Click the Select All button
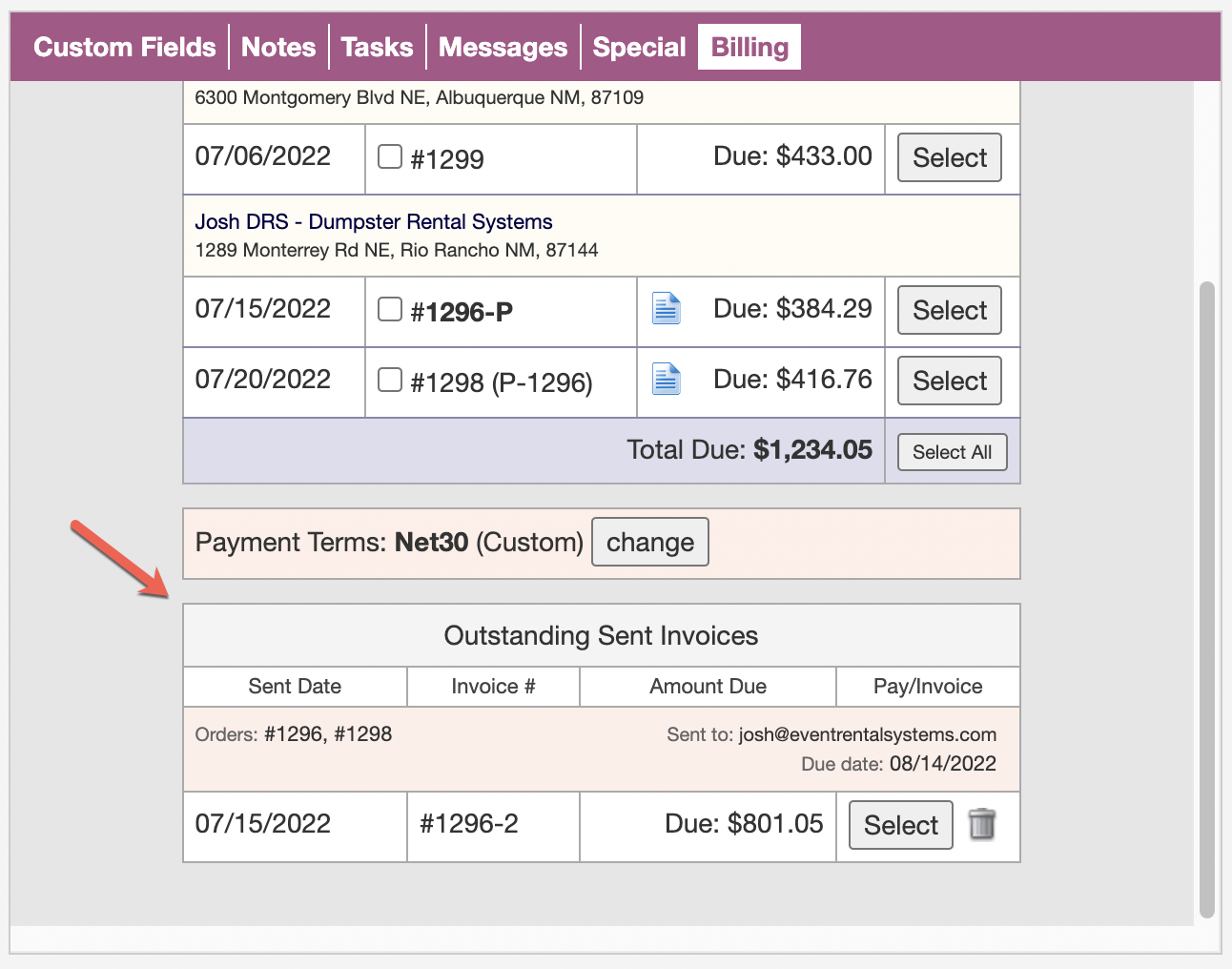The image size is (1232, 969). point(951,452)
